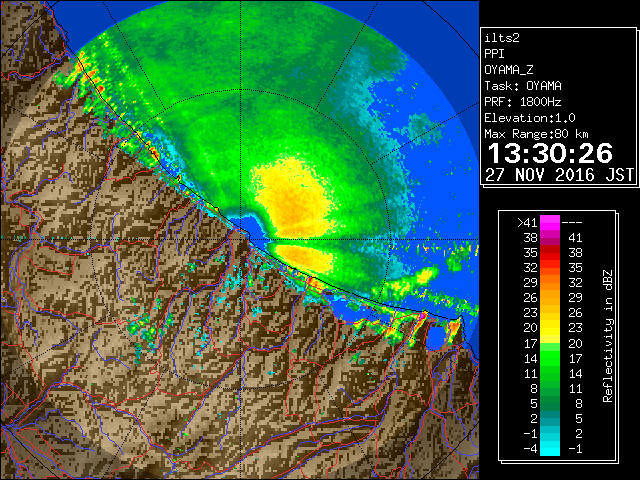Click the 'Max Range:80 km' text

point(536,134)
